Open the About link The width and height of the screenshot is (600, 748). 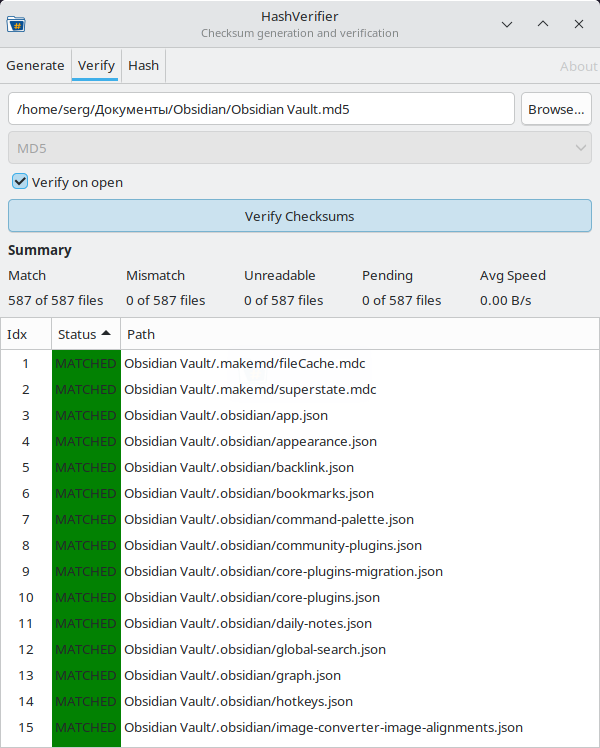(579, 66)
